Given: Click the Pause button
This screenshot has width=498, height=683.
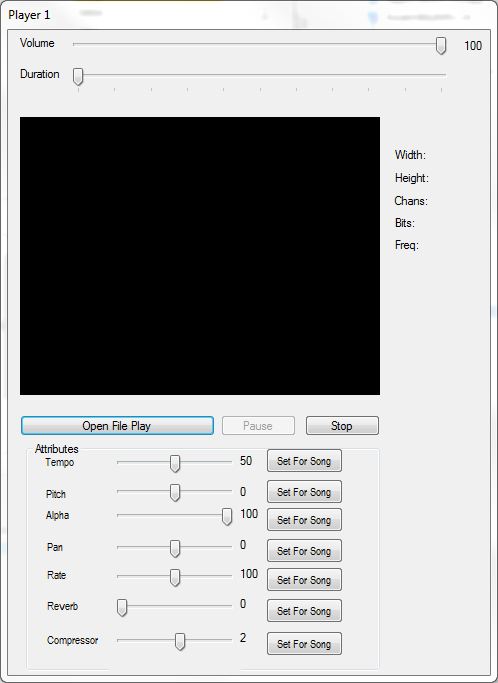Looking at the screenshot, I should click(x=258, y=426).
